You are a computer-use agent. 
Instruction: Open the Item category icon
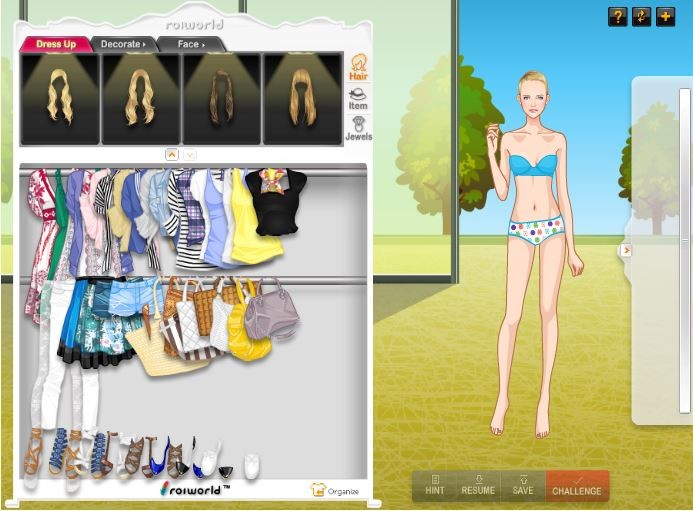pos(357,98)
